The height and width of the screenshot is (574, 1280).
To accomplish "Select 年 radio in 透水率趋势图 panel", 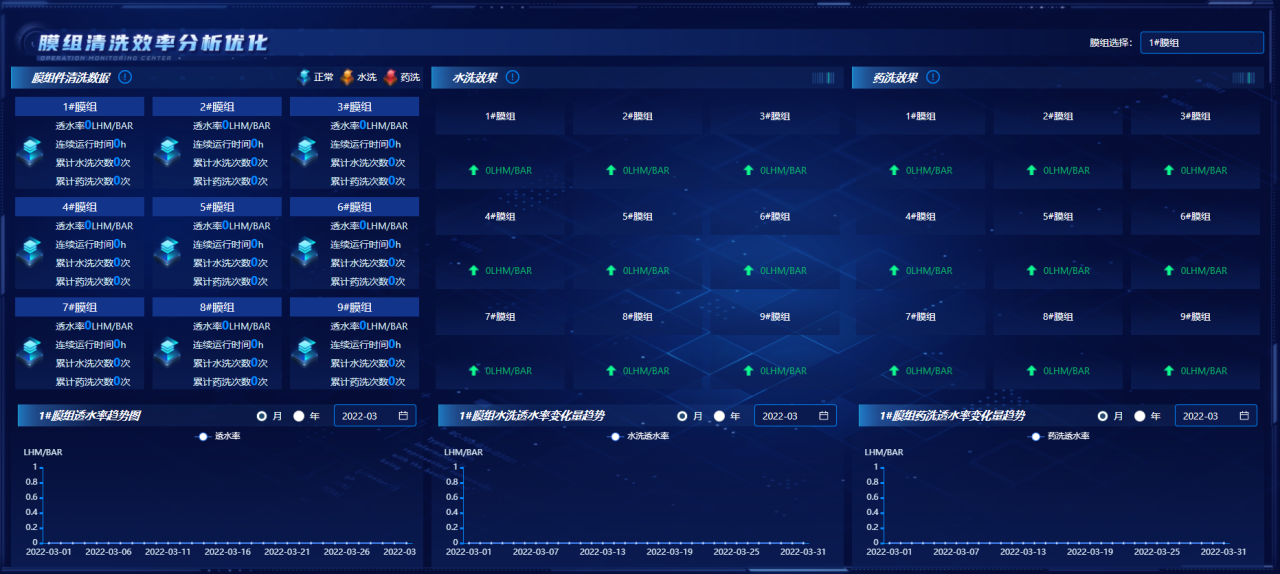I will click(299, 416).
